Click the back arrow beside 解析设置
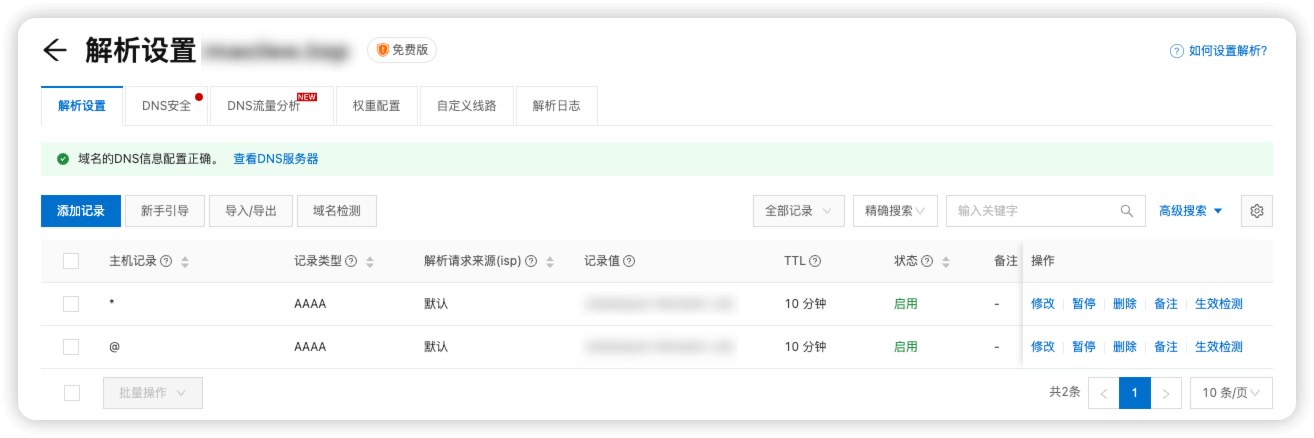Screen dimensions: 1314x438 point(54,50)
